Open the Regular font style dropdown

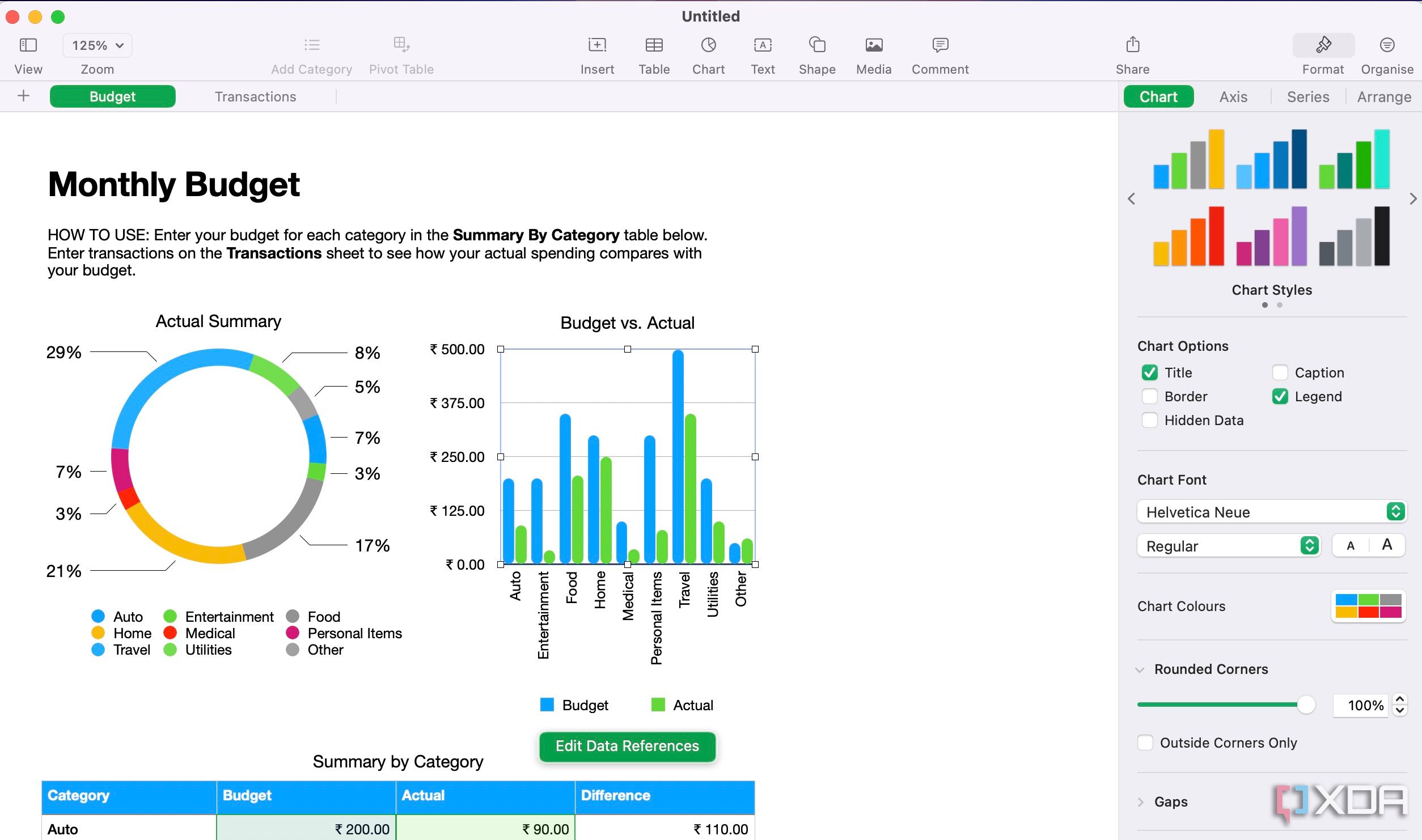(1229, 546)
